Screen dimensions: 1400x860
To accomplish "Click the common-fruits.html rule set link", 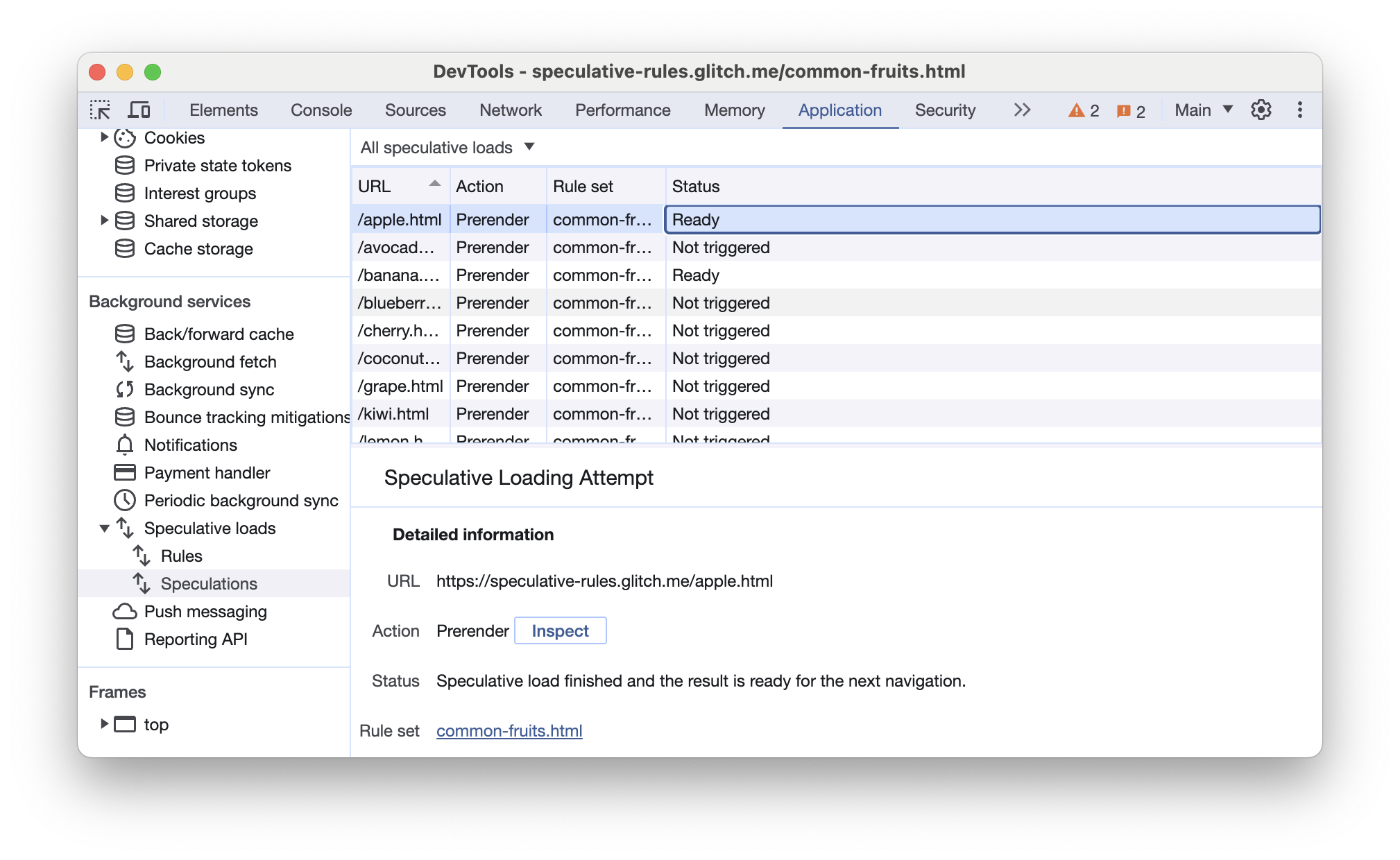I will [510, 730].
